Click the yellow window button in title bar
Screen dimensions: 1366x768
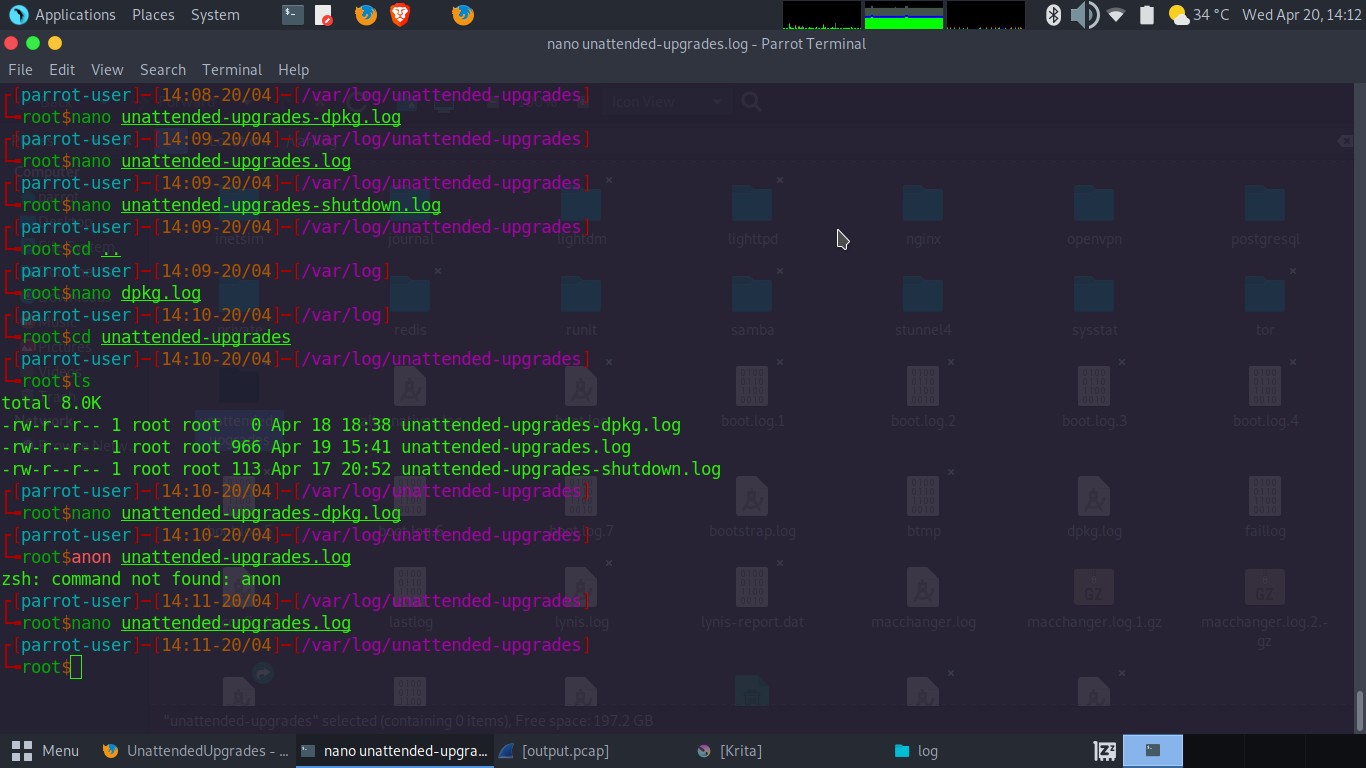(55, 43)
